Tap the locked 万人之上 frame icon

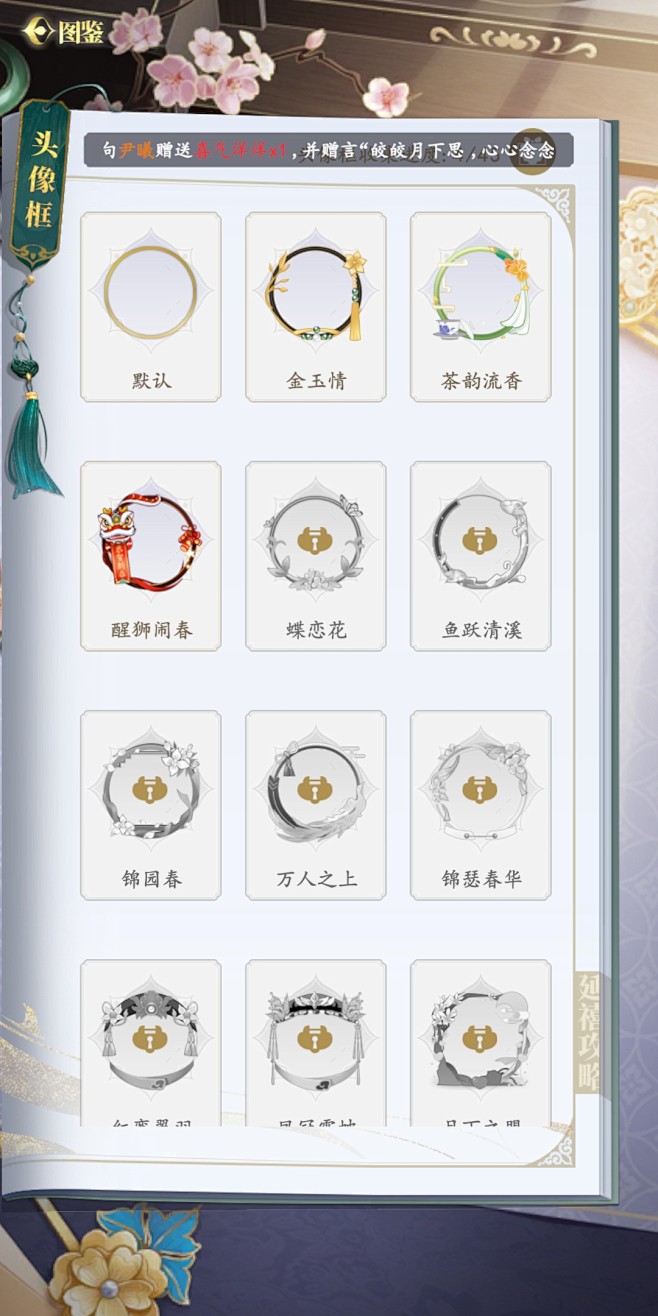click(316, 790)
